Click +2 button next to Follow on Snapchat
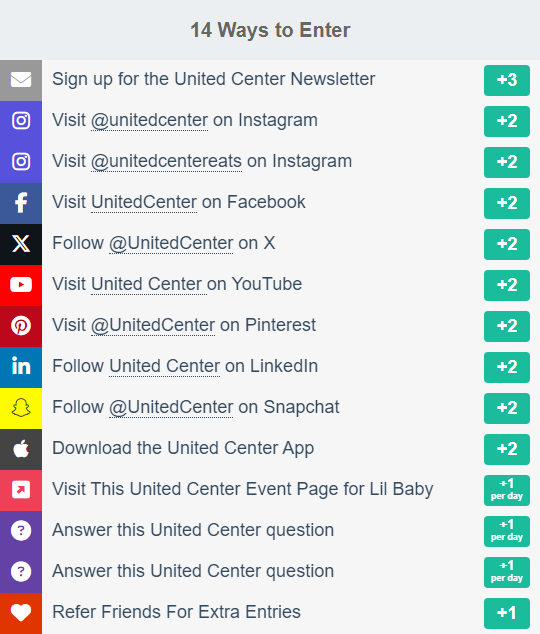Image resolution: width=540 pixels, height=634 pixels. pyautogui.click(x=506, y=408)
